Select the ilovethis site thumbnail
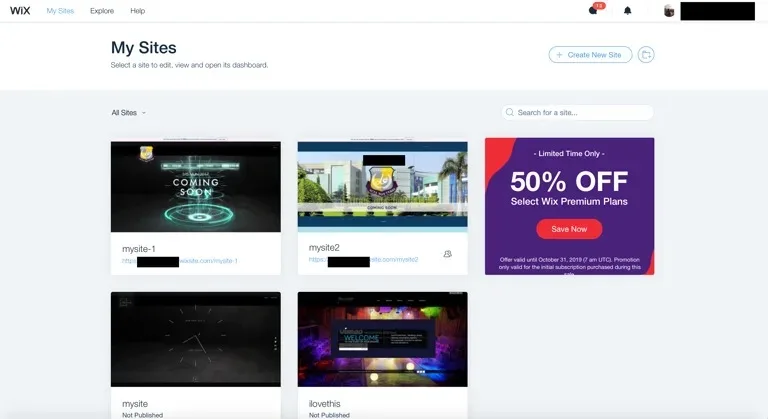The height and width of the screenshot is (419, 768). click(x=383, y=339)
